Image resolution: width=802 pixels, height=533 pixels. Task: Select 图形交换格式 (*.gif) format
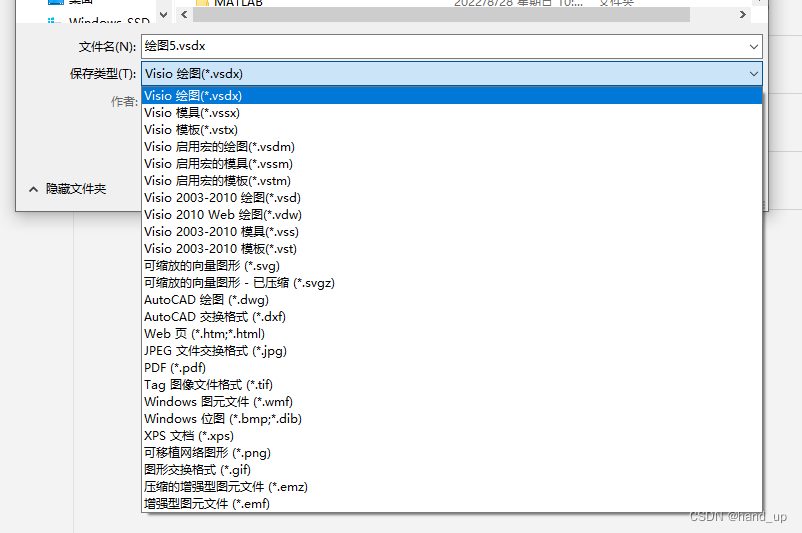pos(452,470)
